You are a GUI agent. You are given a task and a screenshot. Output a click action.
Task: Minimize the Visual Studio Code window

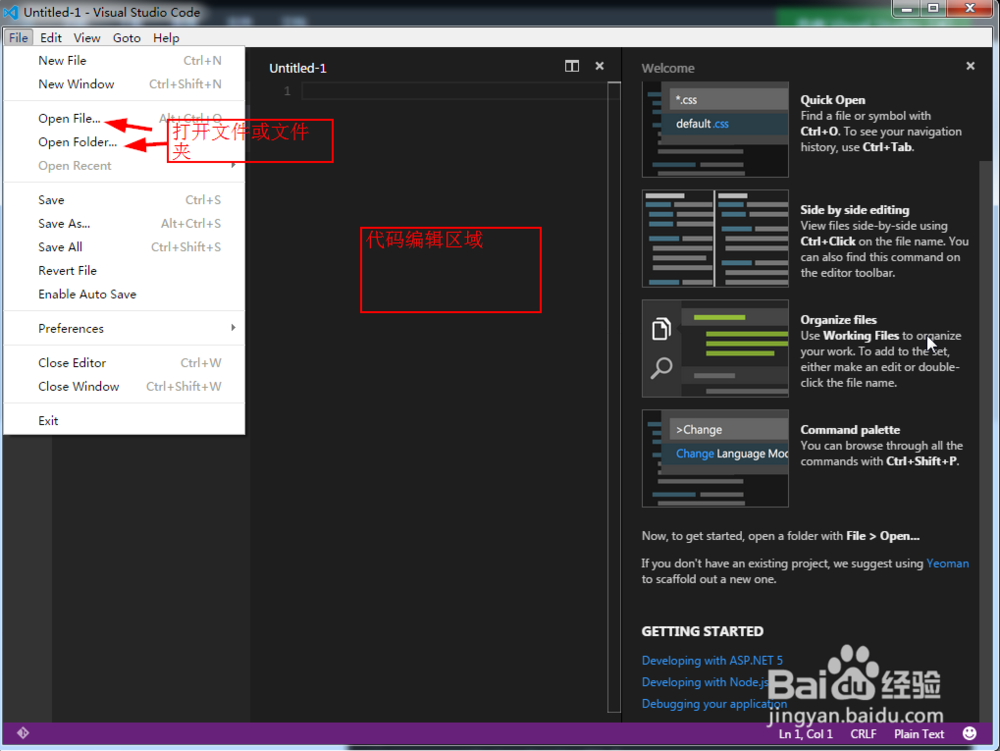906,8
